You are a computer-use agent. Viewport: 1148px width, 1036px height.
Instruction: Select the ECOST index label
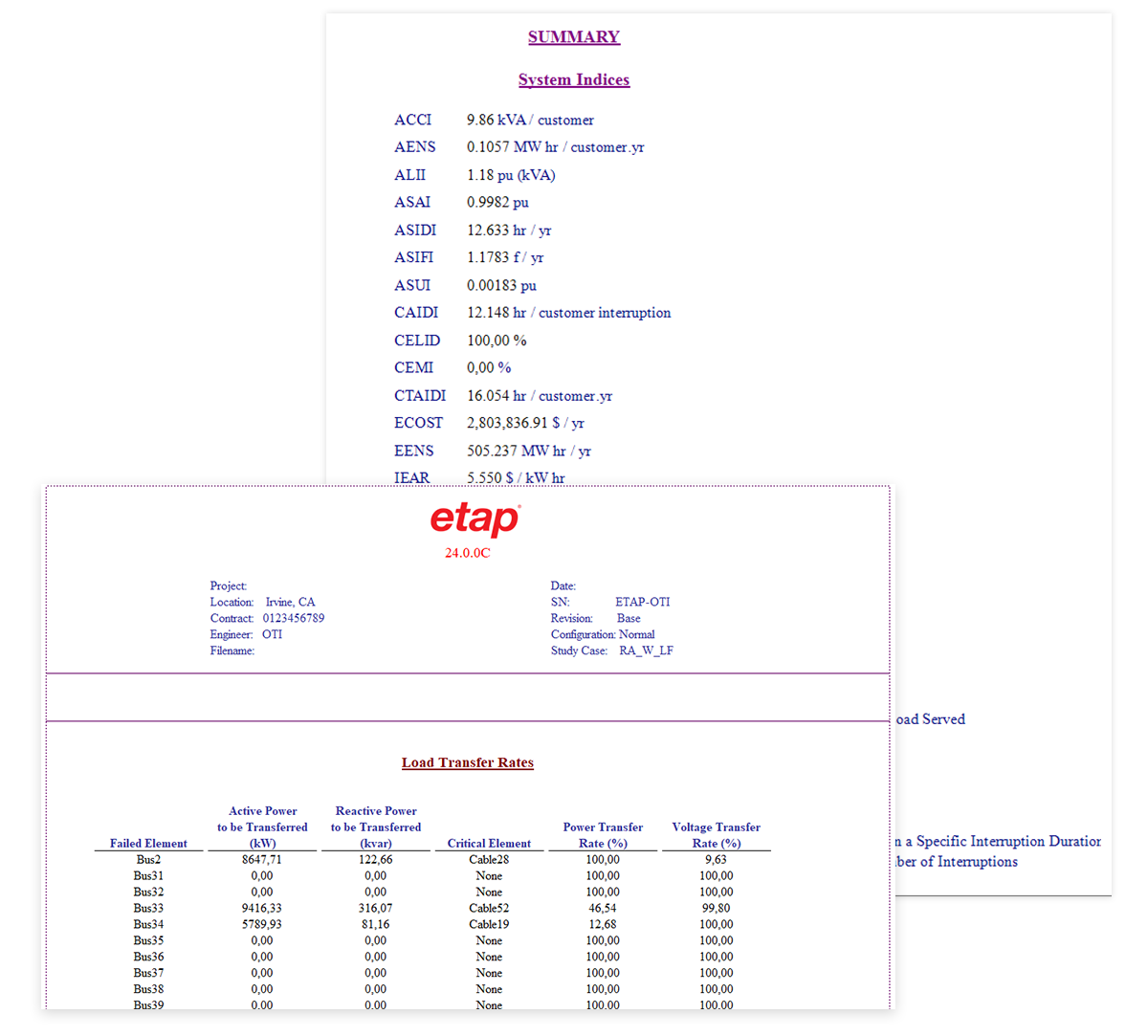point(418,423)
